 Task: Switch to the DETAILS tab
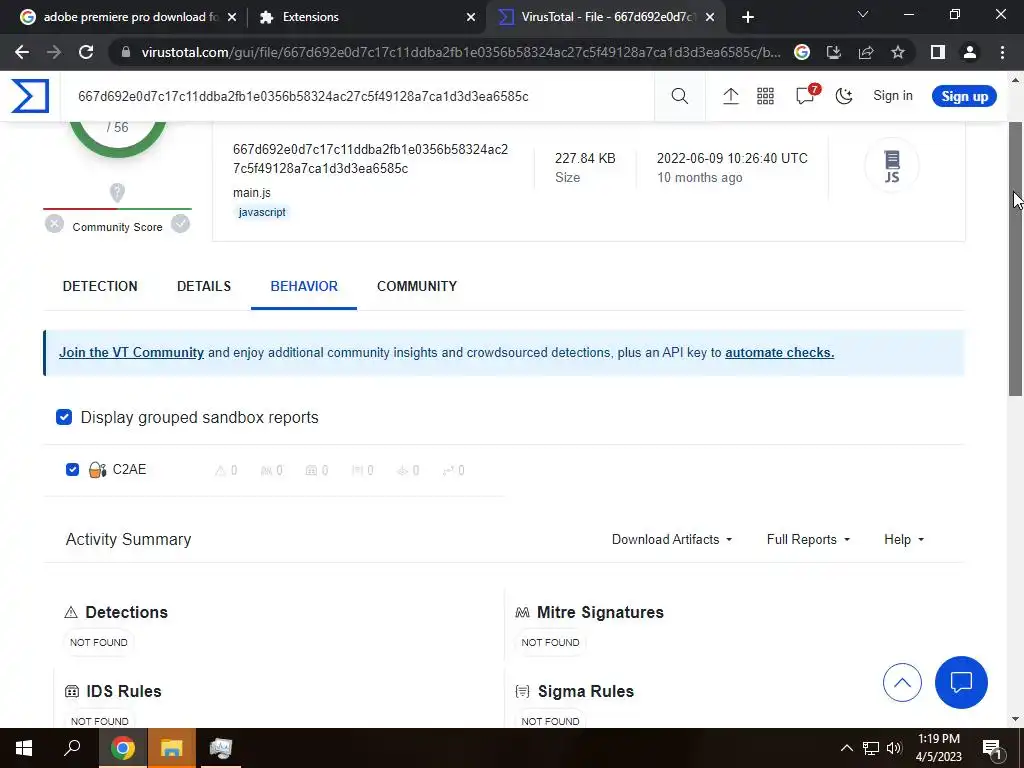(204, 286)
